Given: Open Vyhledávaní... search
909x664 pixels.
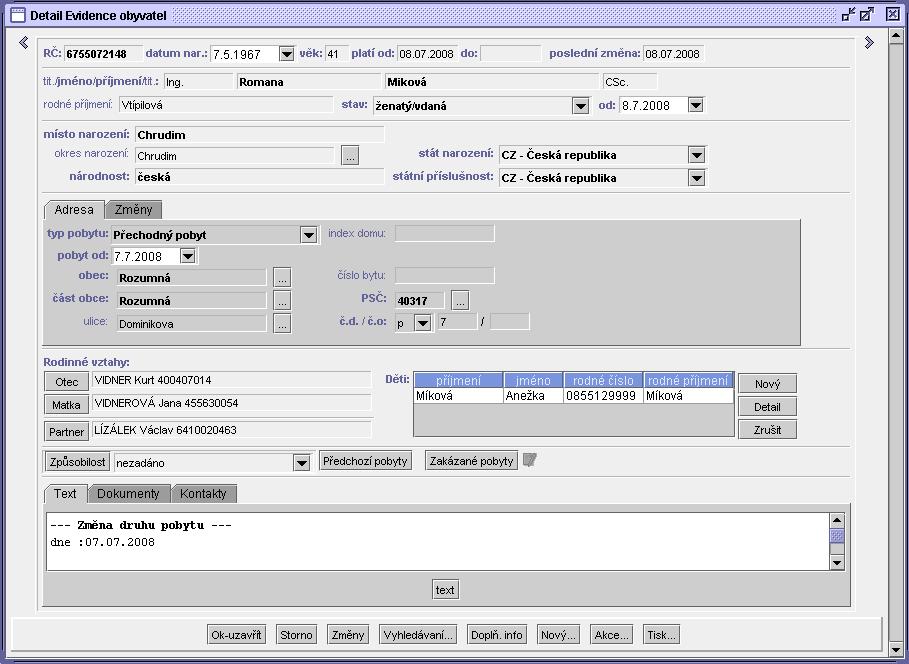Looking at the screenshot, I should coord(418,635).
